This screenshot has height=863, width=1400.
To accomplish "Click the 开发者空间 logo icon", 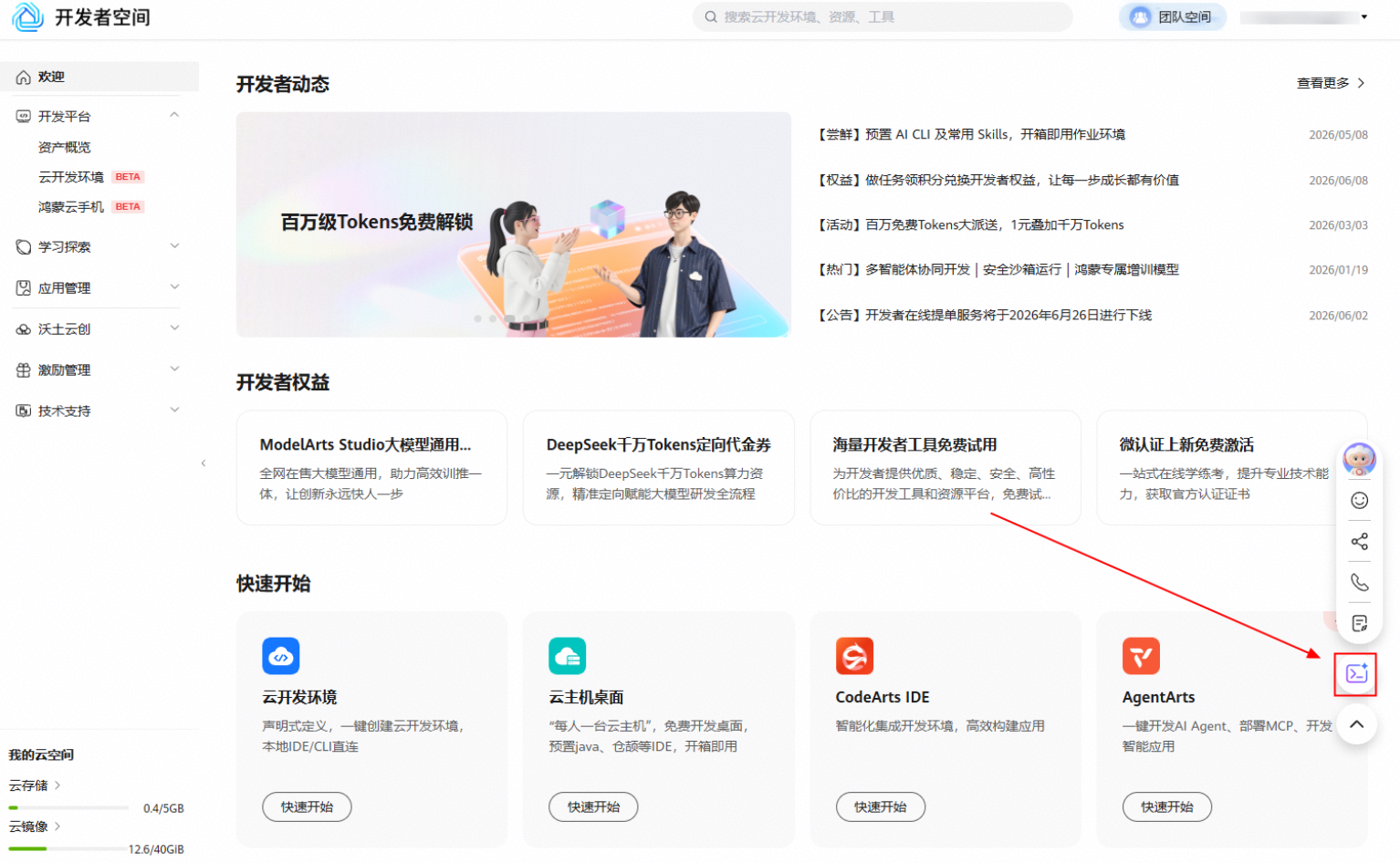I will click(27, 16).
